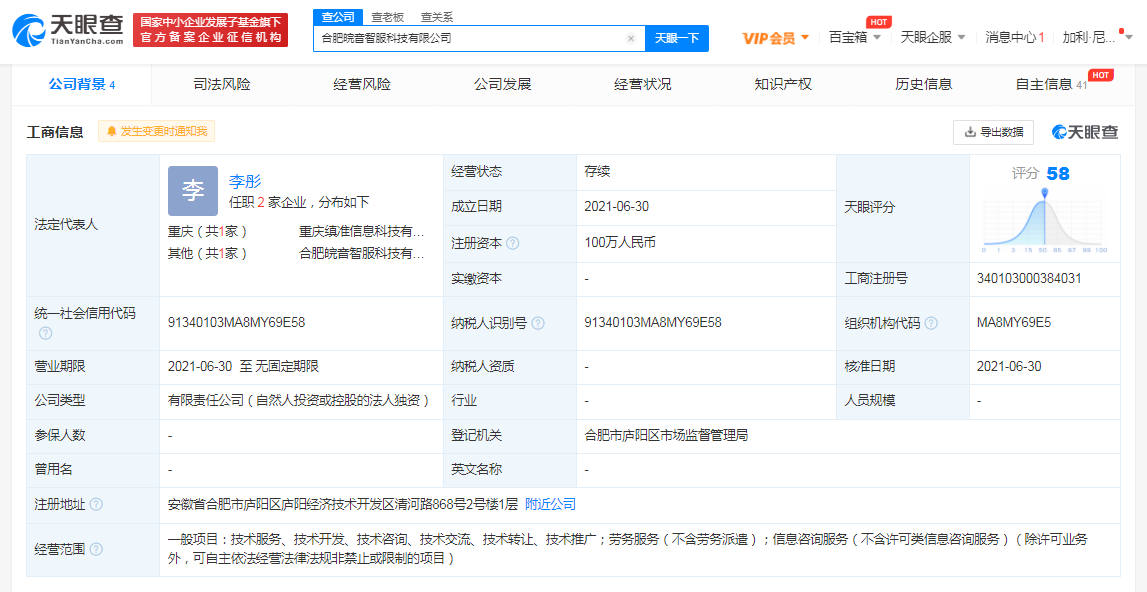Screen dimensions: 1147x592
Task: Click help icon beside 组织机构代码
Action: (x=931, y=323)
